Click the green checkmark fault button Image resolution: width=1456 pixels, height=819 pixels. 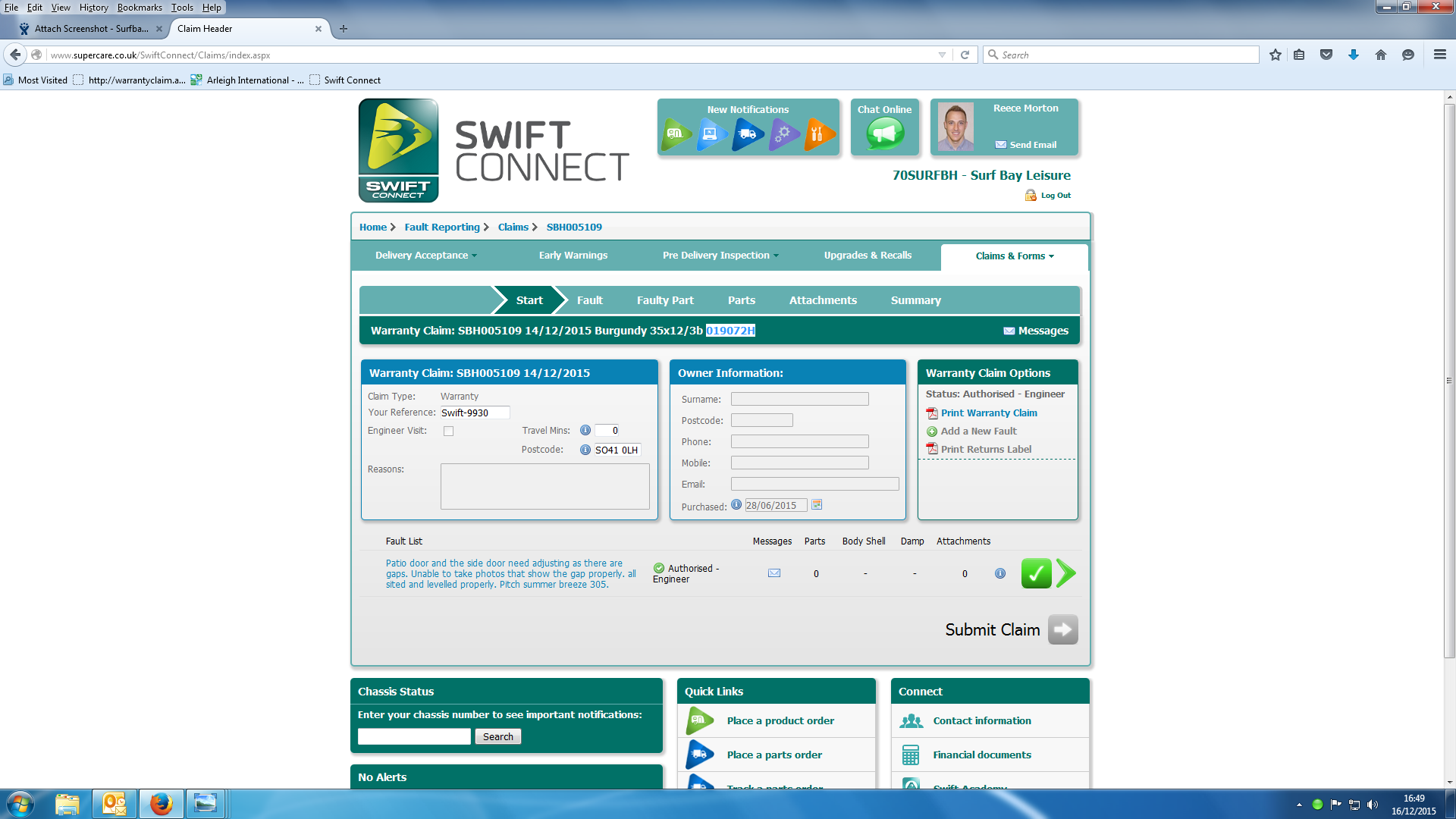pos(1036,573)
